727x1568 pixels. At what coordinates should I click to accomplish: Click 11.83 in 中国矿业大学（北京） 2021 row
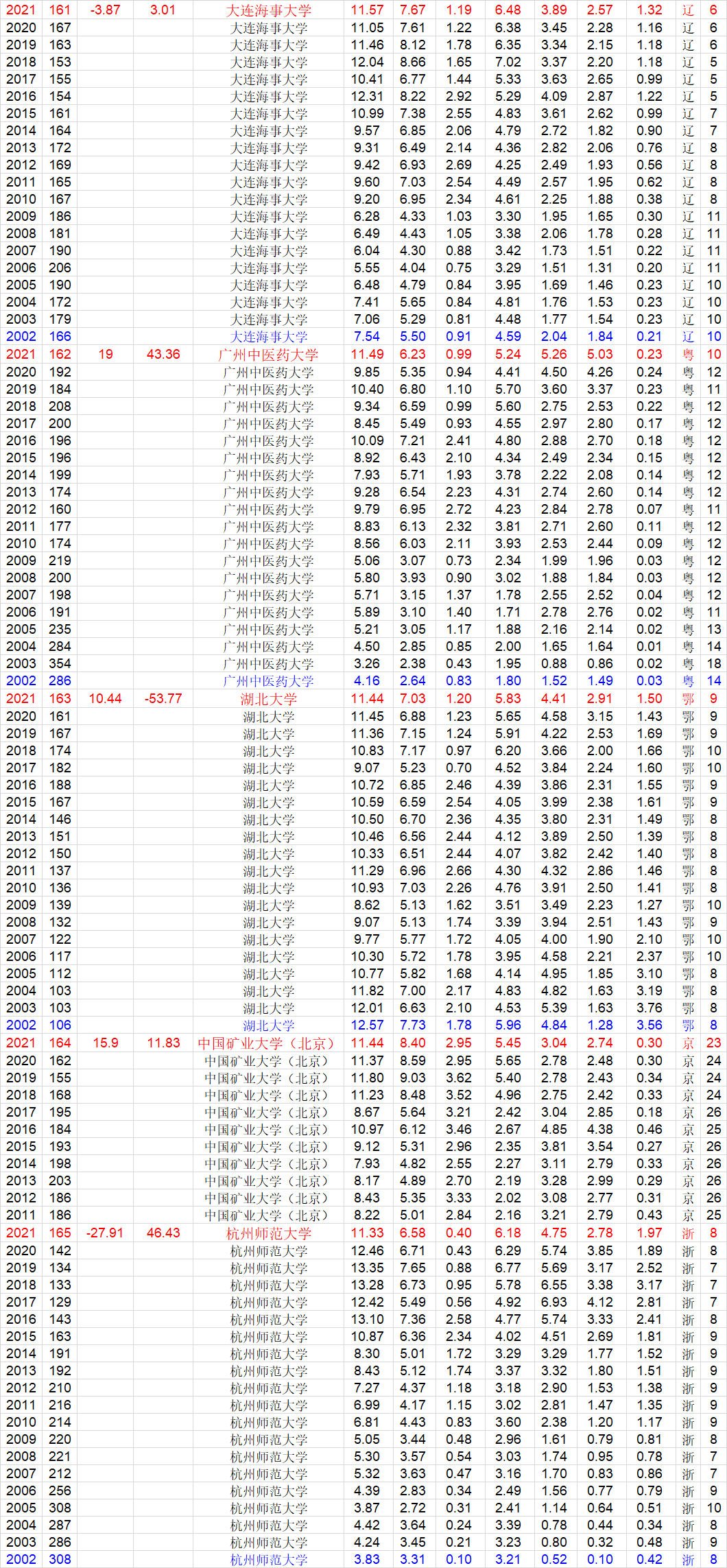163,1043
